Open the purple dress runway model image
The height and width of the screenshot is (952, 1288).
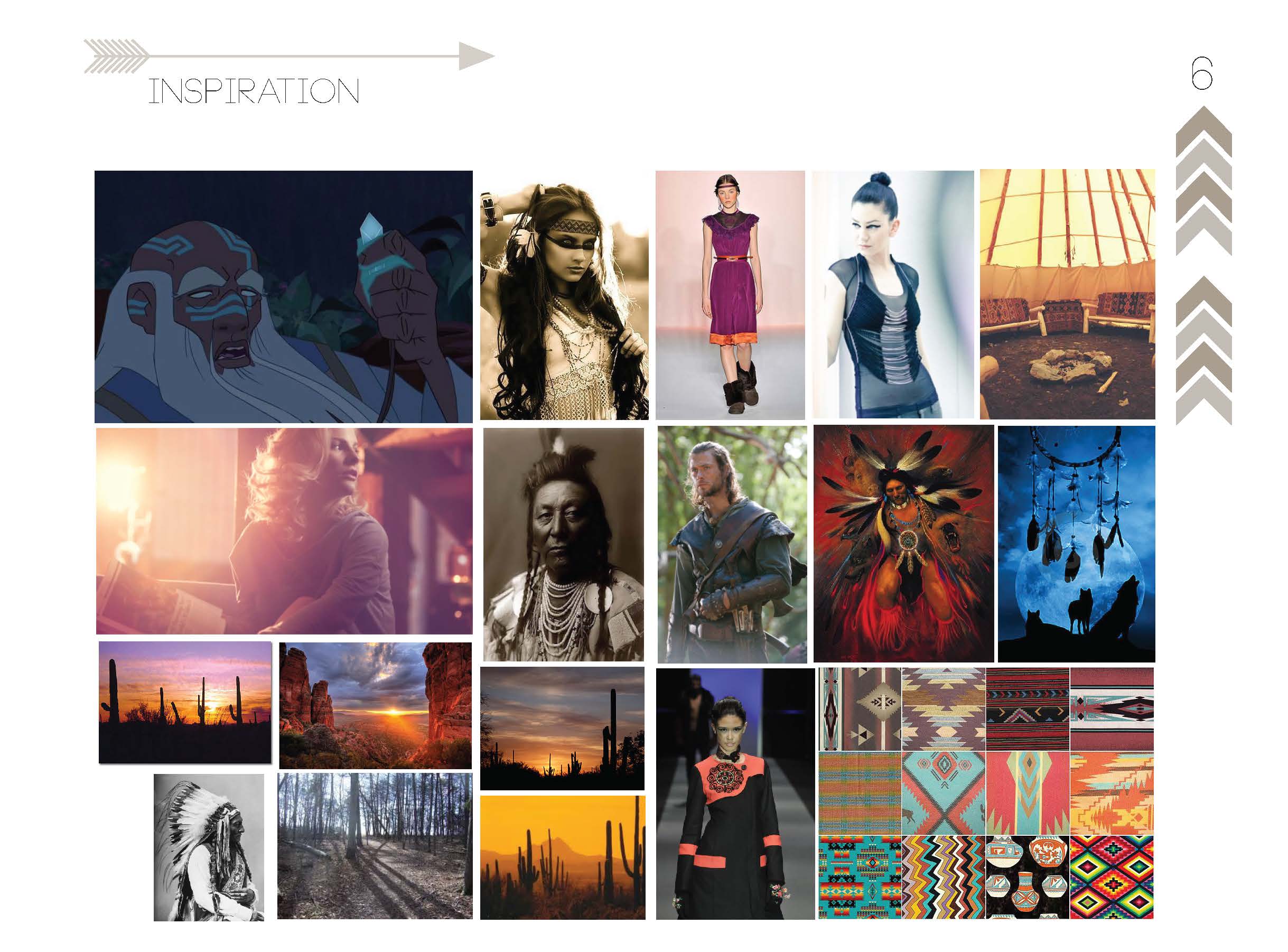point(730,295)
